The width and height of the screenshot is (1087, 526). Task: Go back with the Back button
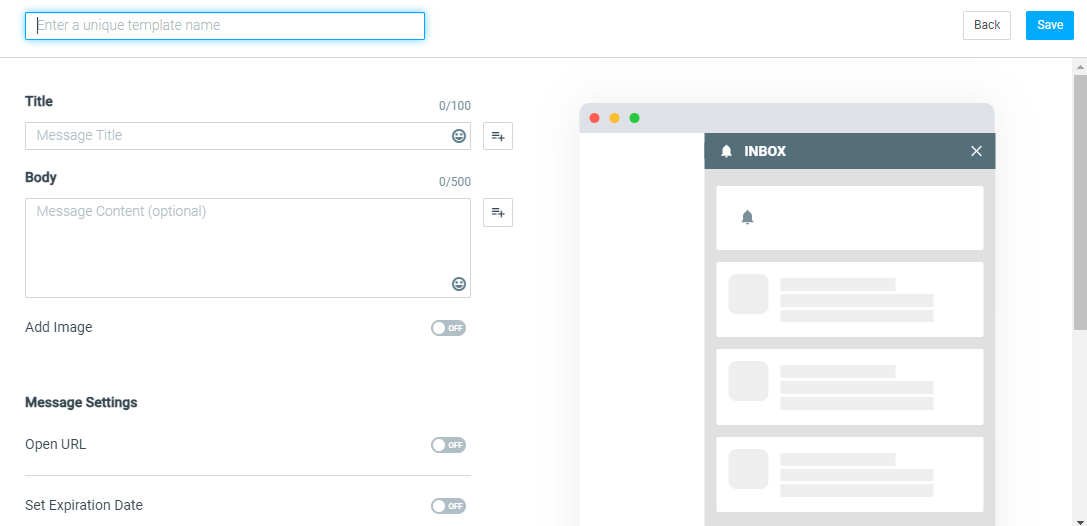[986, 25]
